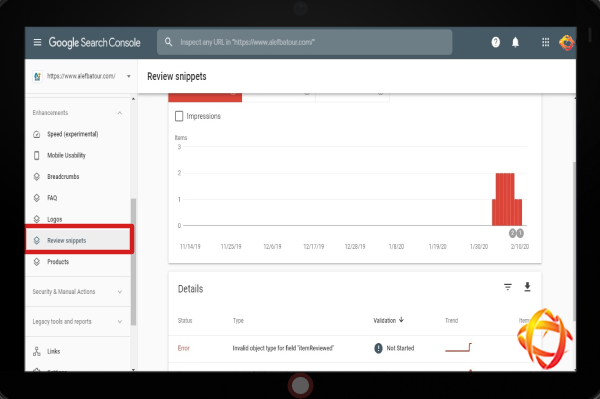Viewport: 600px width, 399px height.
Task: Click the red bars in the chart
Action: point(507,199)
